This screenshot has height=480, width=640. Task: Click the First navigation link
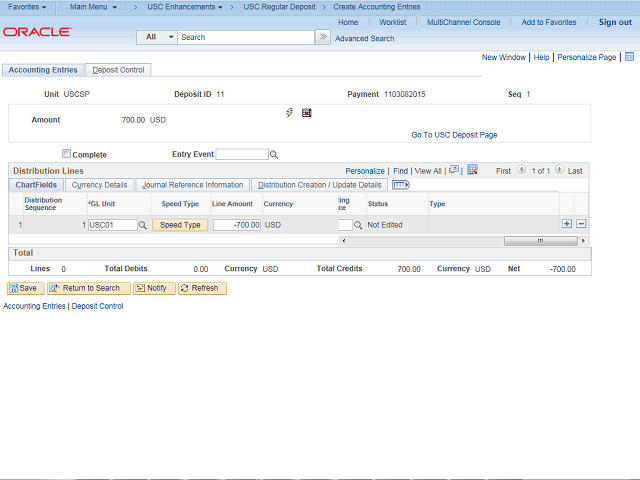click(x=503, y=171)
